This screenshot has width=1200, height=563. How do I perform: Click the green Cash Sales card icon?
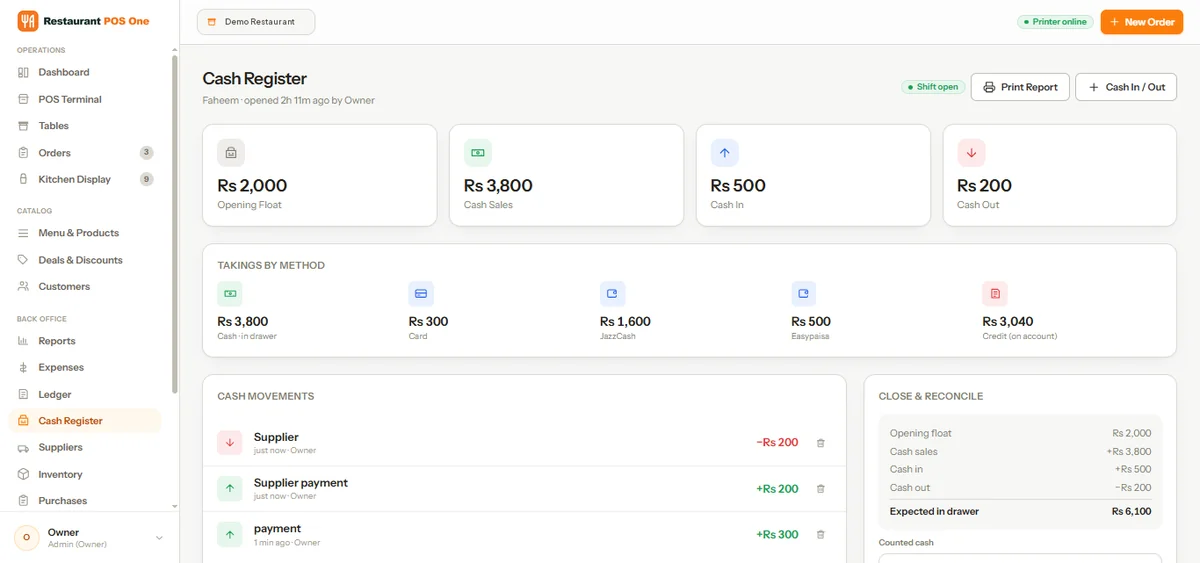point(478,153)
